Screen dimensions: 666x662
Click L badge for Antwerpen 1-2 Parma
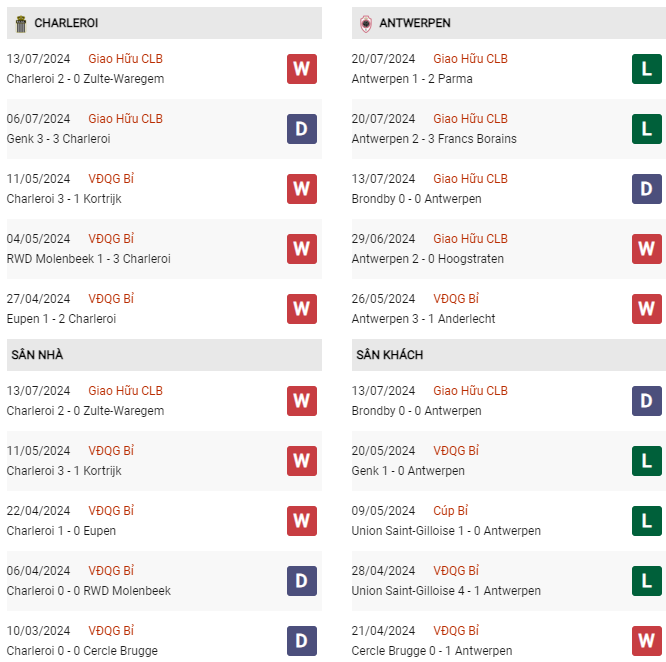point(646,69)
